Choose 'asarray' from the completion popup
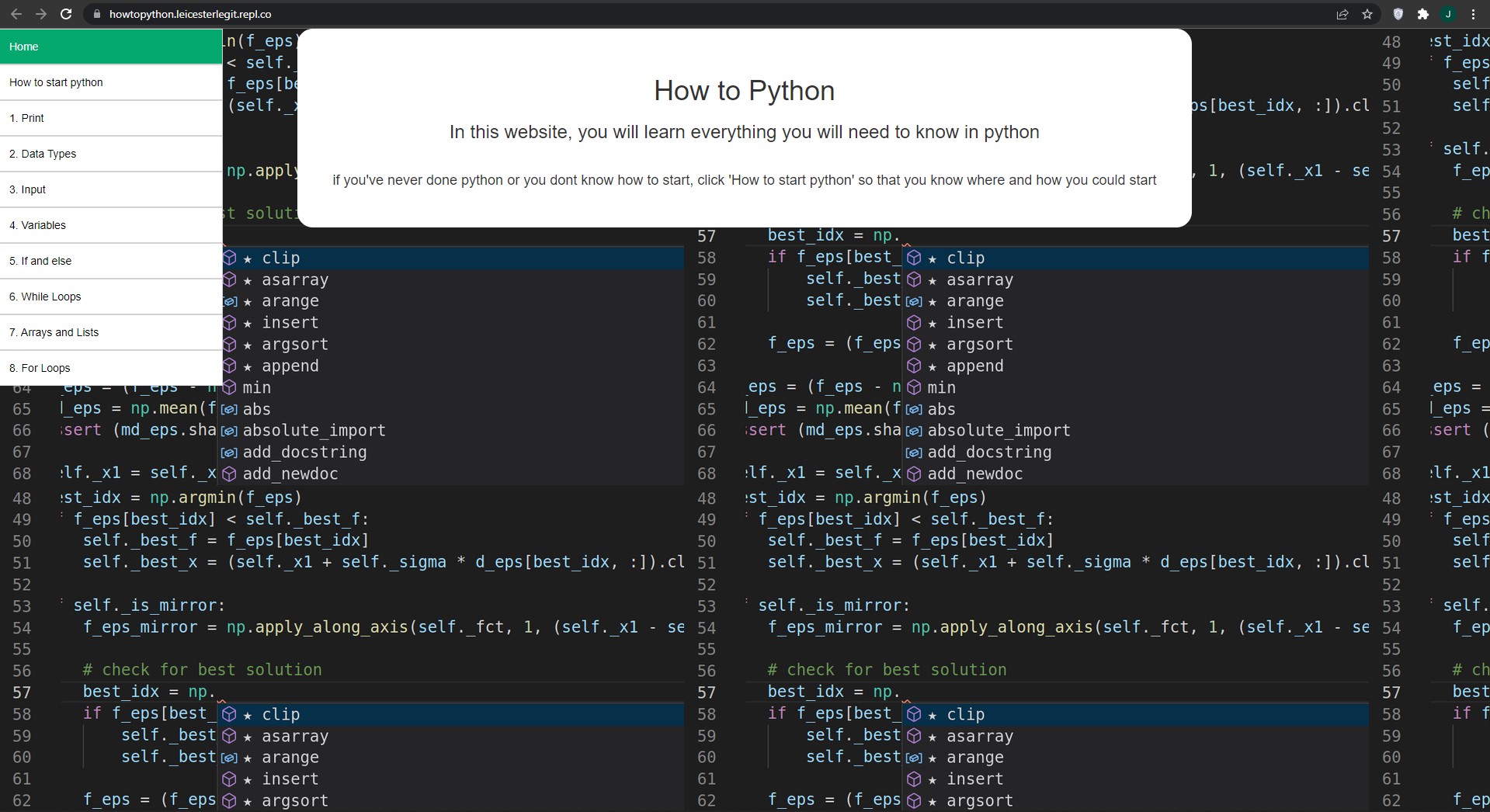The image size is (1490, 812). (294, 279)
